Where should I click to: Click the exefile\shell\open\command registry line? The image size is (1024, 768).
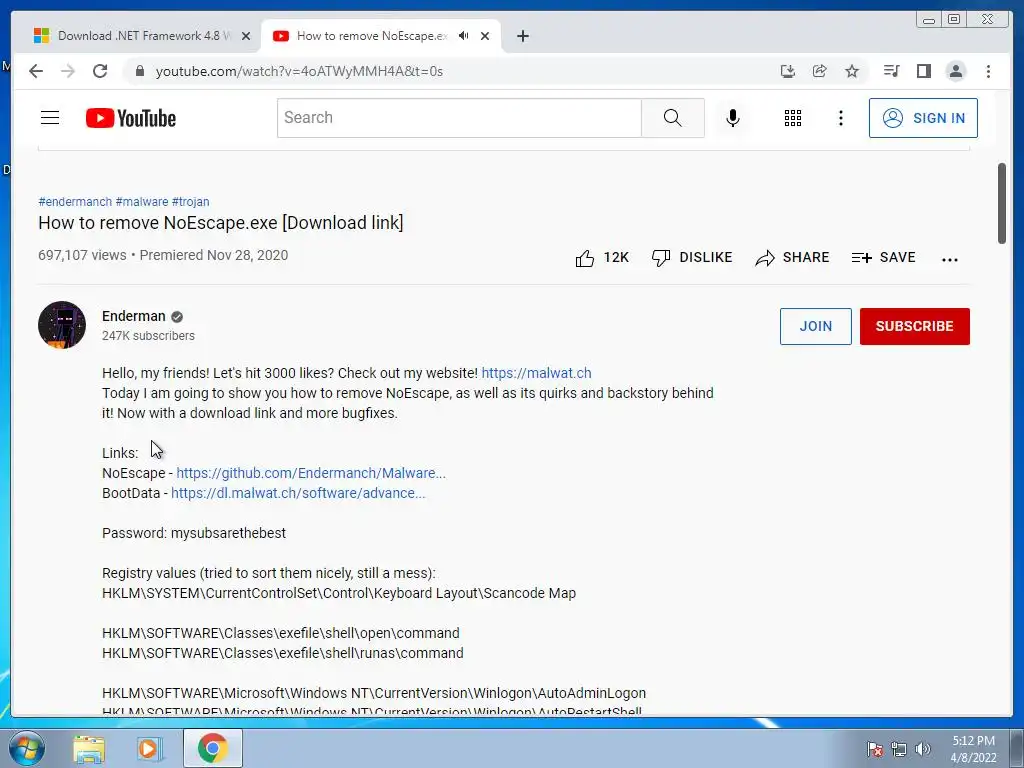coord(281,633)
